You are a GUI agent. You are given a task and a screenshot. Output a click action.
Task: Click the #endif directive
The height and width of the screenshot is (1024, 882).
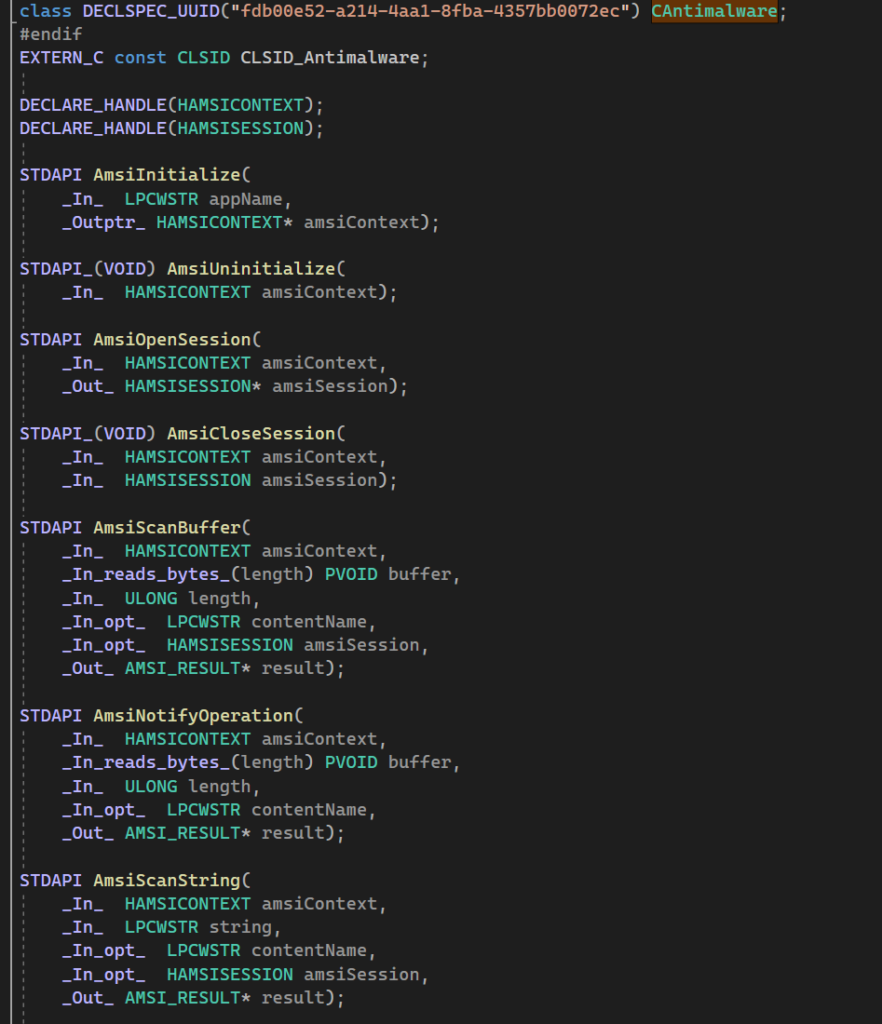[51, 34]
